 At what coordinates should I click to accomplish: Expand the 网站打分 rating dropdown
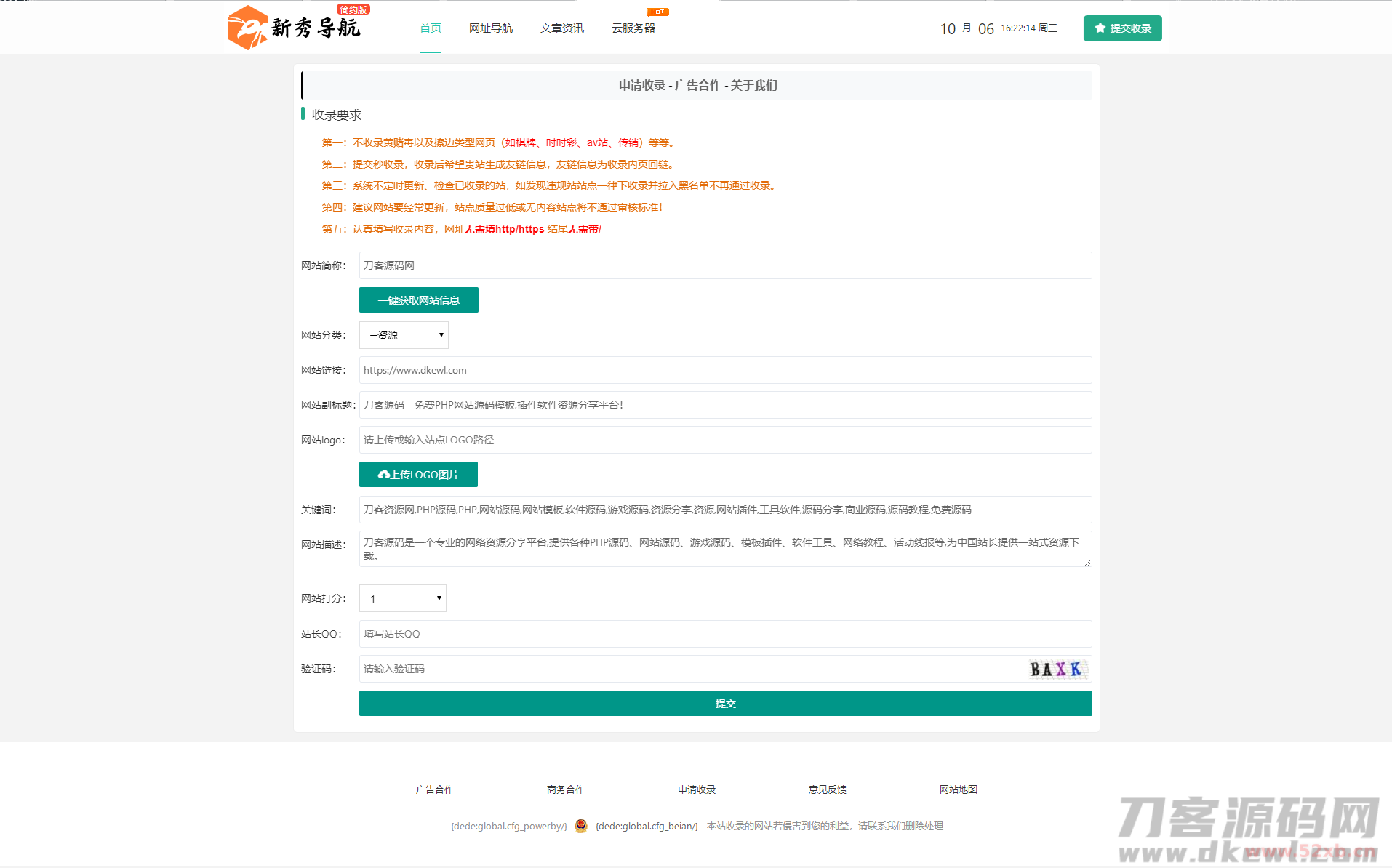(x=402, y=598)
